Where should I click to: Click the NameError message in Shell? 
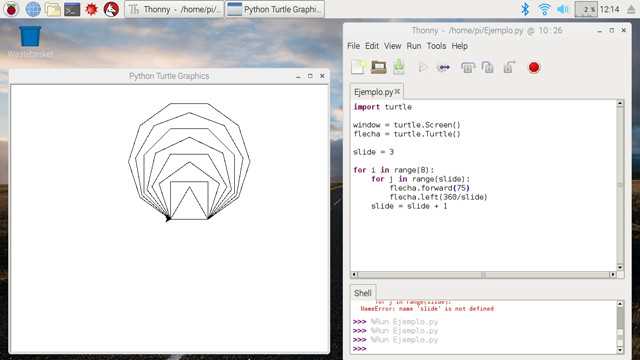pyautogui.click(x=427, y=309)
